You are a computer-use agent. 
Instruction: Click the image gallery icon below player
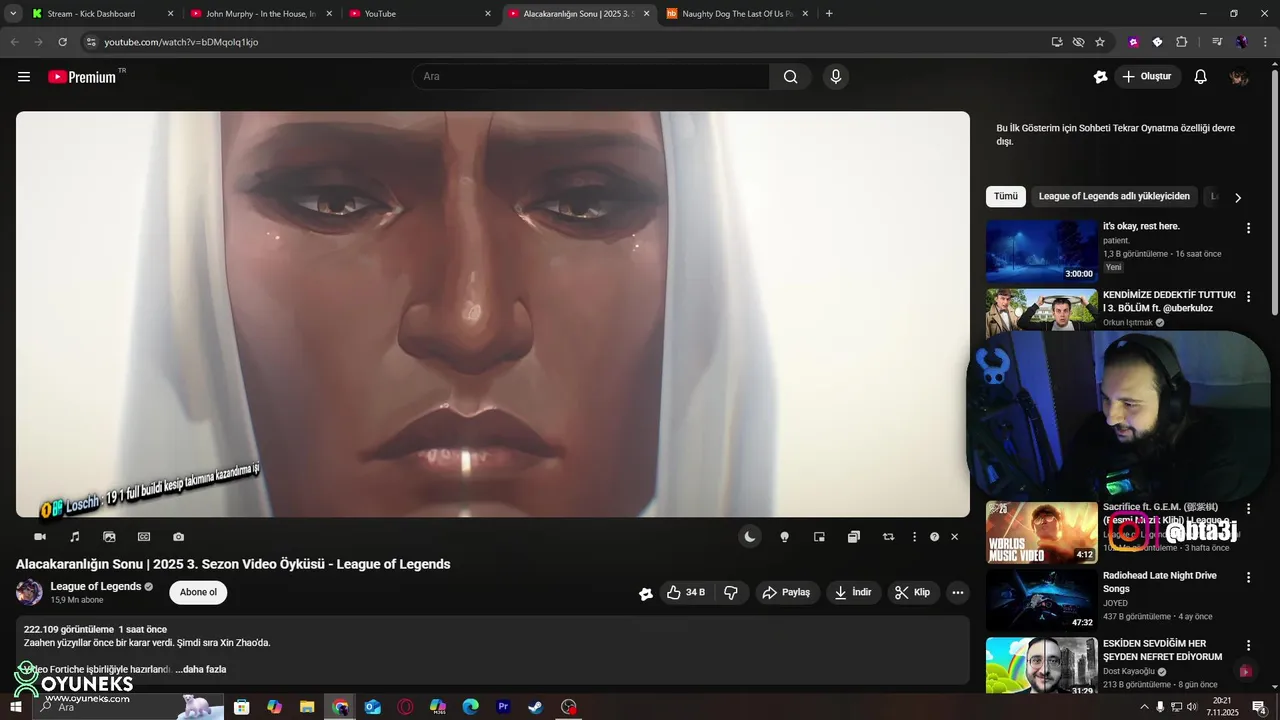coord(109,537)
